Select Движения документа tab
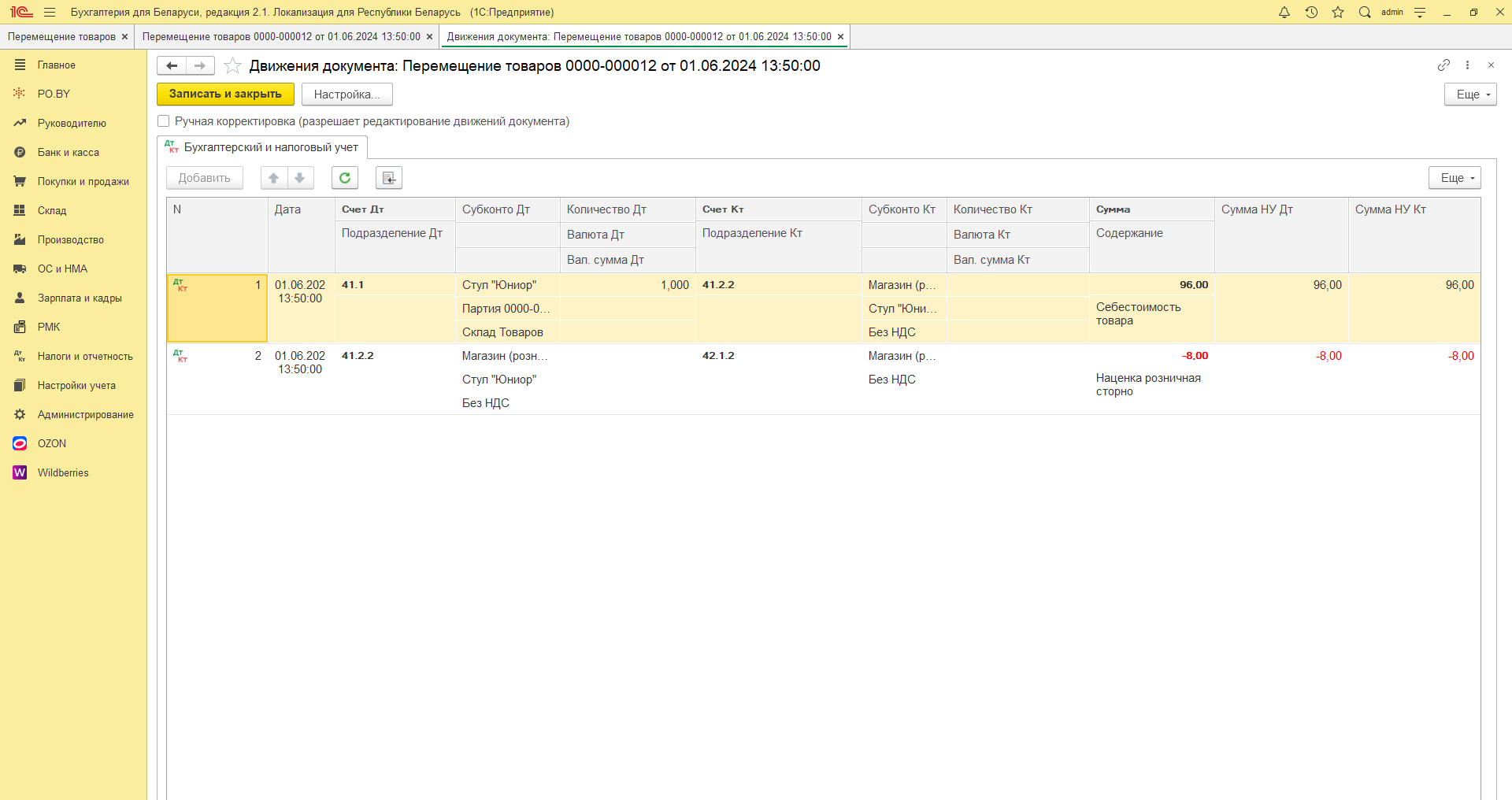The width and height of the screenshot is (1512, 800). (x=639, y=37)
